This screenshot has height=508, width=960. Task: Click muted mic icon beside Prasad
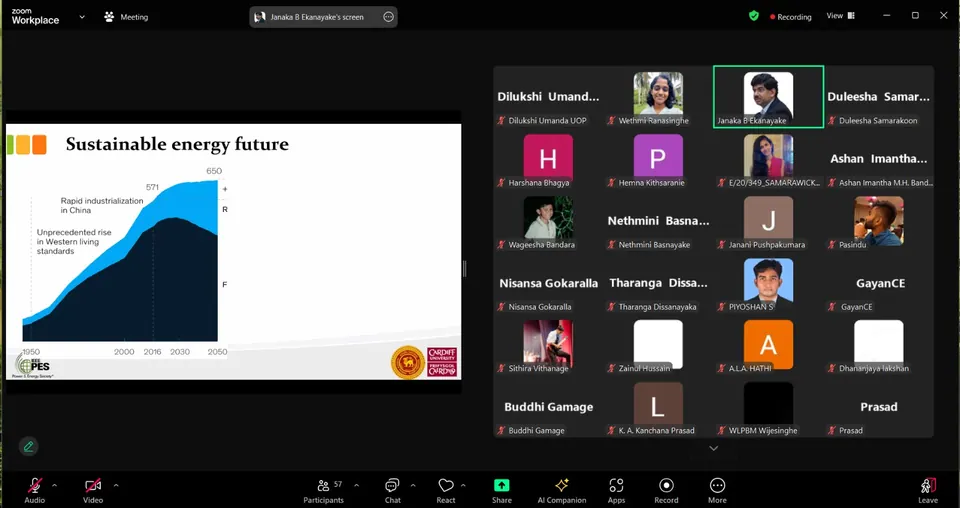click(831, 430)
